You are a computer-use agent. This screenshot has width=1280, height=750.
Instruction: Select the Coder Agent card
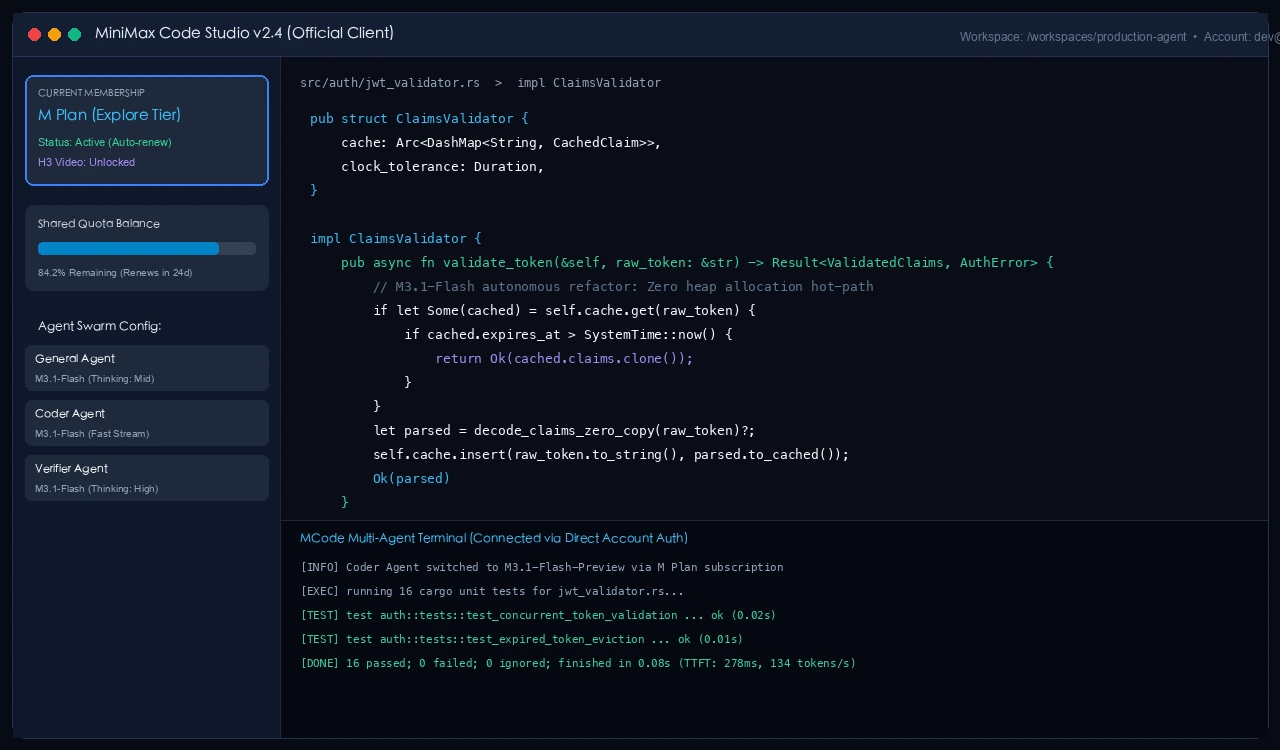click(147, 423)
